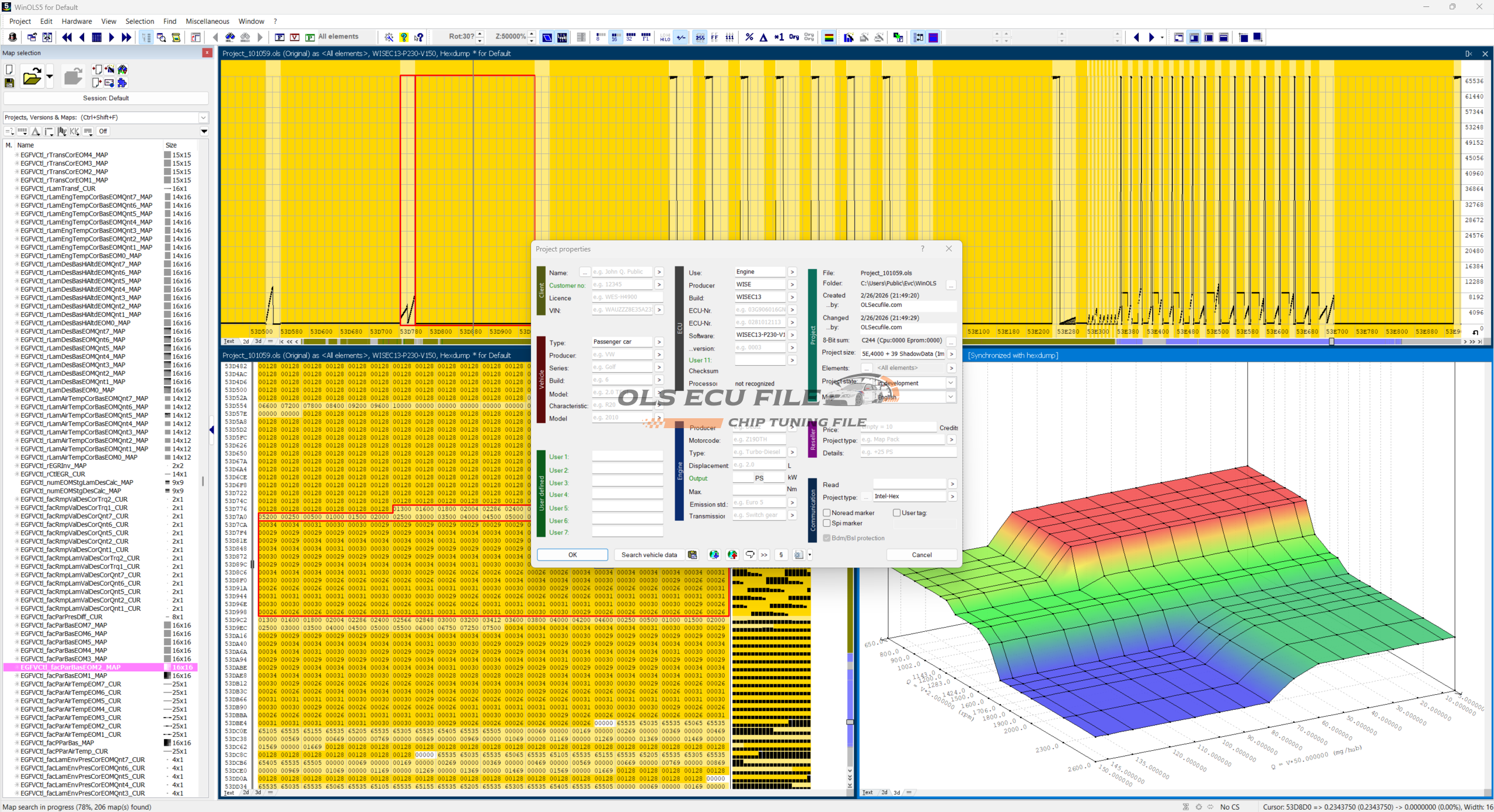Click the Search vehicle data button
Screen dimensions: 1494x812
[648, 555]
